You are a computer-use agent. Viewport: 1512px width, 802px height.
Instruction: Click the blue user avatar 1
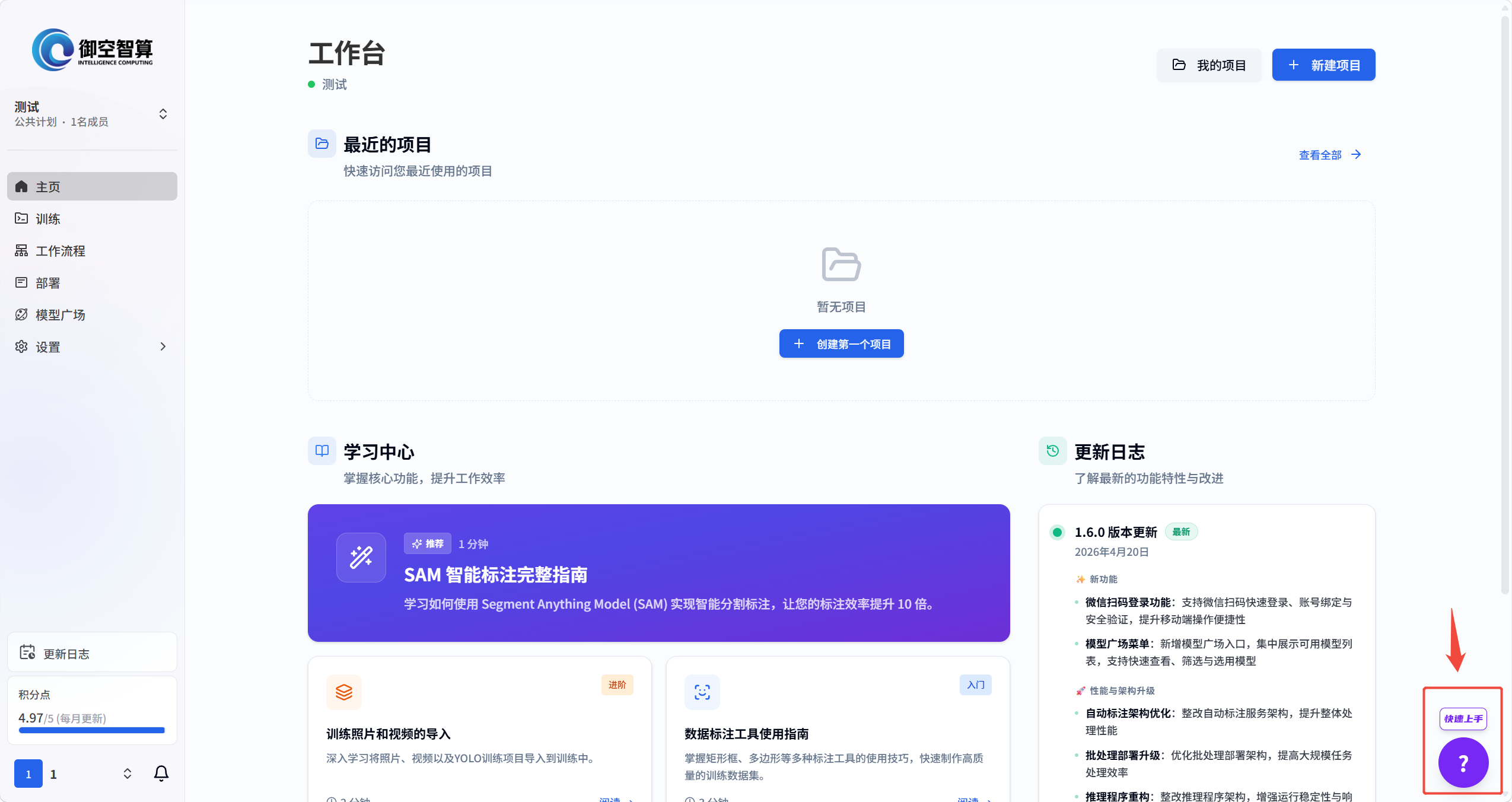point(28,774)
